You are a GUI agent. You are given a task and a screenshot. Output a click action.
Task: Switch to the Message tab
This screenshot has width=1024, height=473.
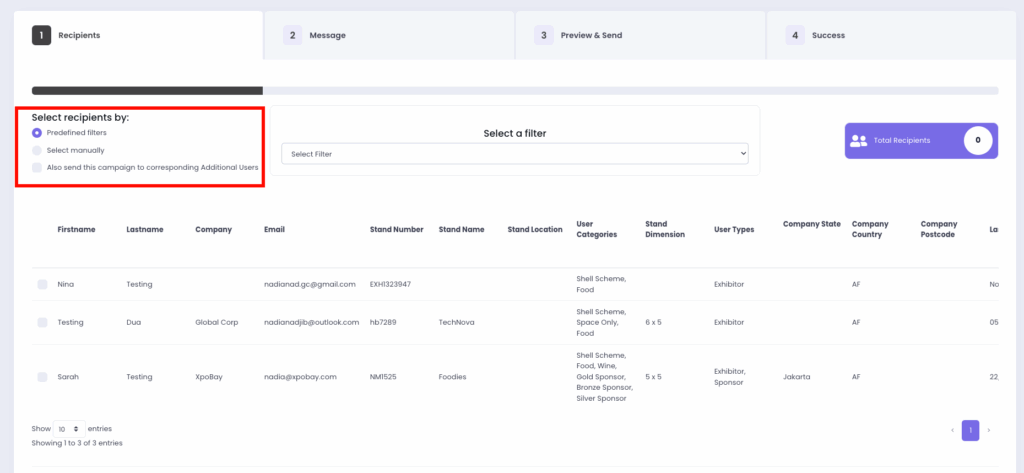(327, 35)
